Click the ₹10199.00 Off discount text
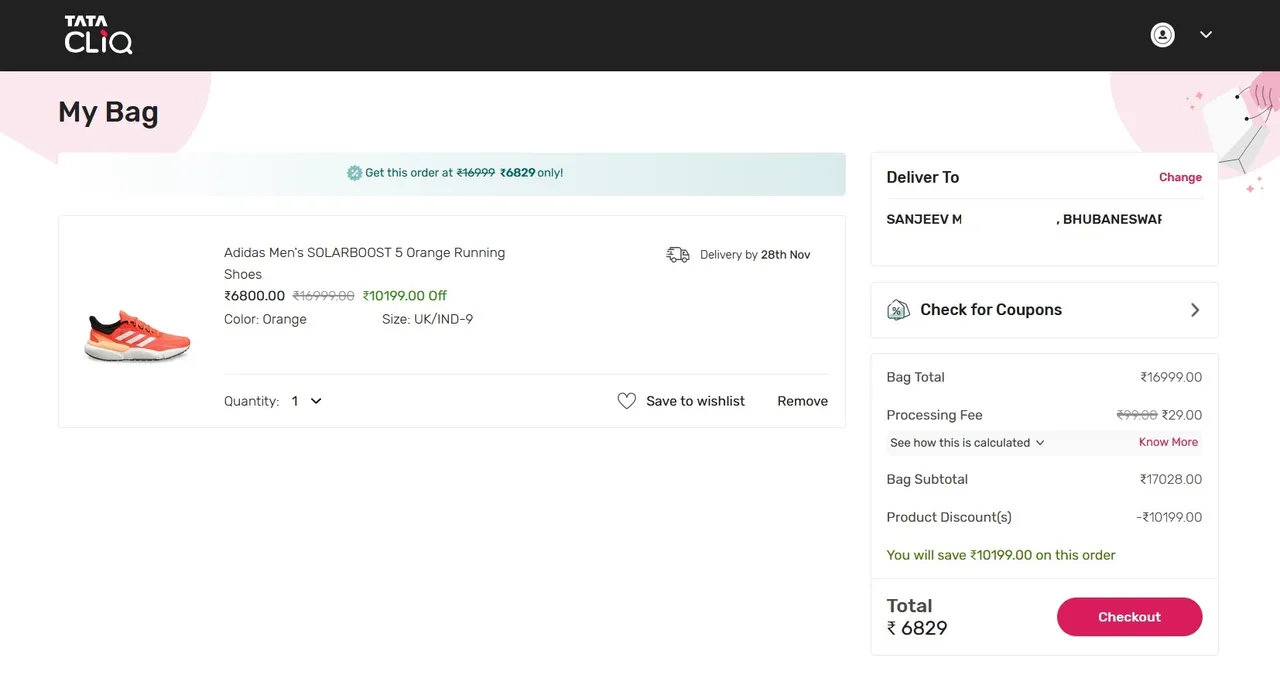The height and width of the screenshot is (682, 1280). tap(404, 296)
